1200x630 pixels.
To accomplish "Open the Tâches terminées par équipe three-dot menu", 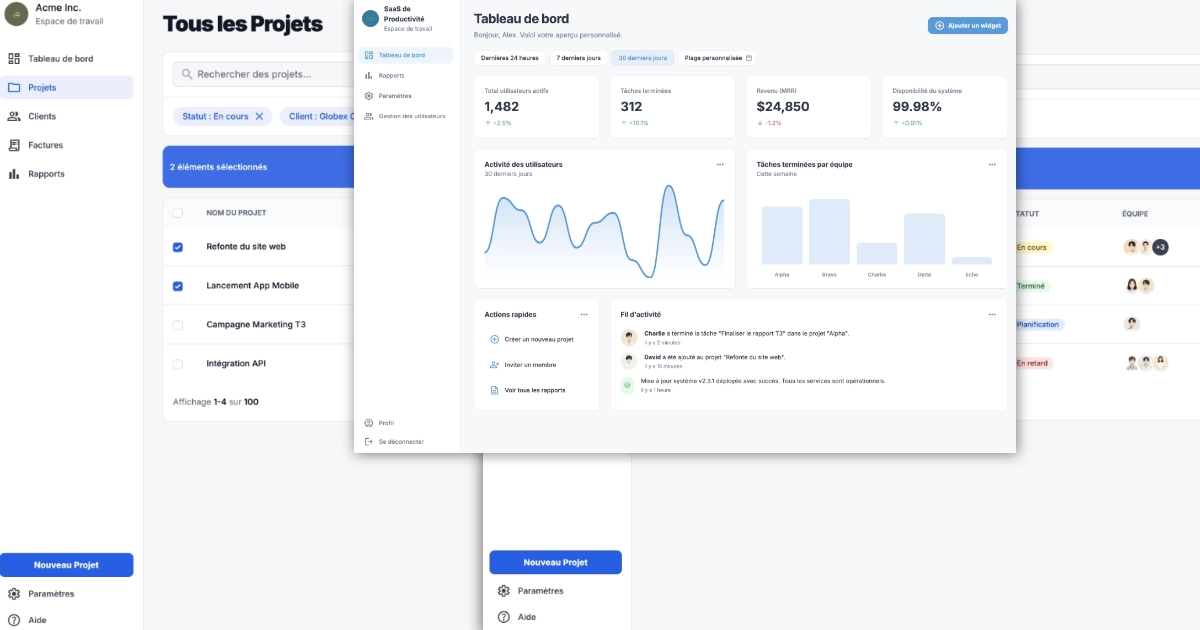I will pos(992,164).
